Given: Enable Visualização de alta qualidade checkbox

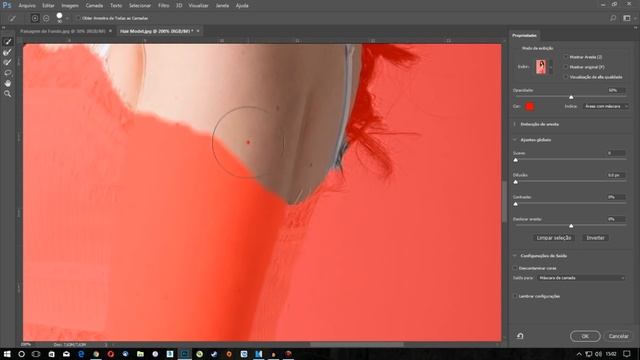Looking at the screenshot, I should (x=566, y=77).
